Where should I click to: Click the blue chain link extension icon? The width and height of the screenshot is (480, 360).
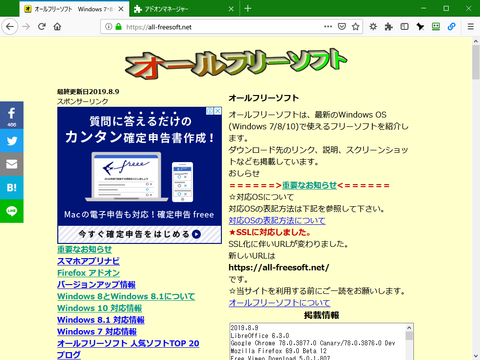[x=452, y=27]
